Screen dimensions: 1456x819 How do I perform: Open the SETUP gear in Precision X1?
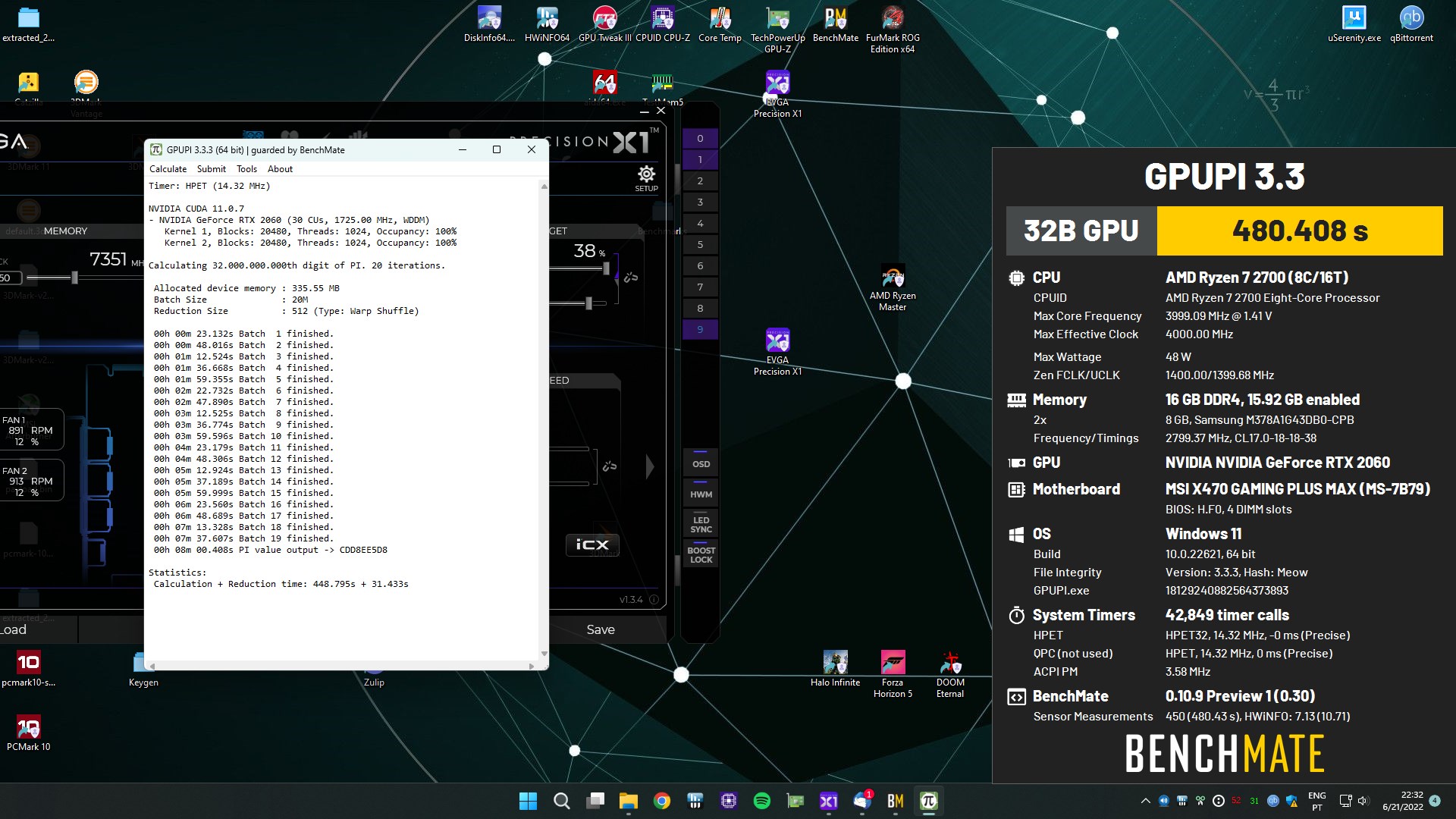[x=646, y=178]
